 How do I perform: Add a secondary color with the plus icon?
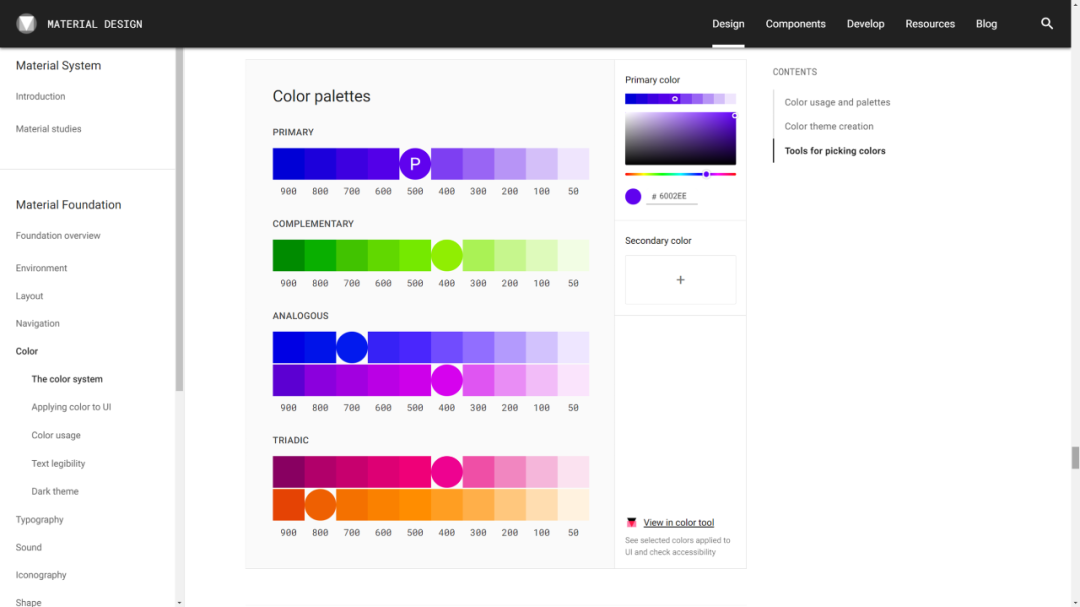[681, 280]
